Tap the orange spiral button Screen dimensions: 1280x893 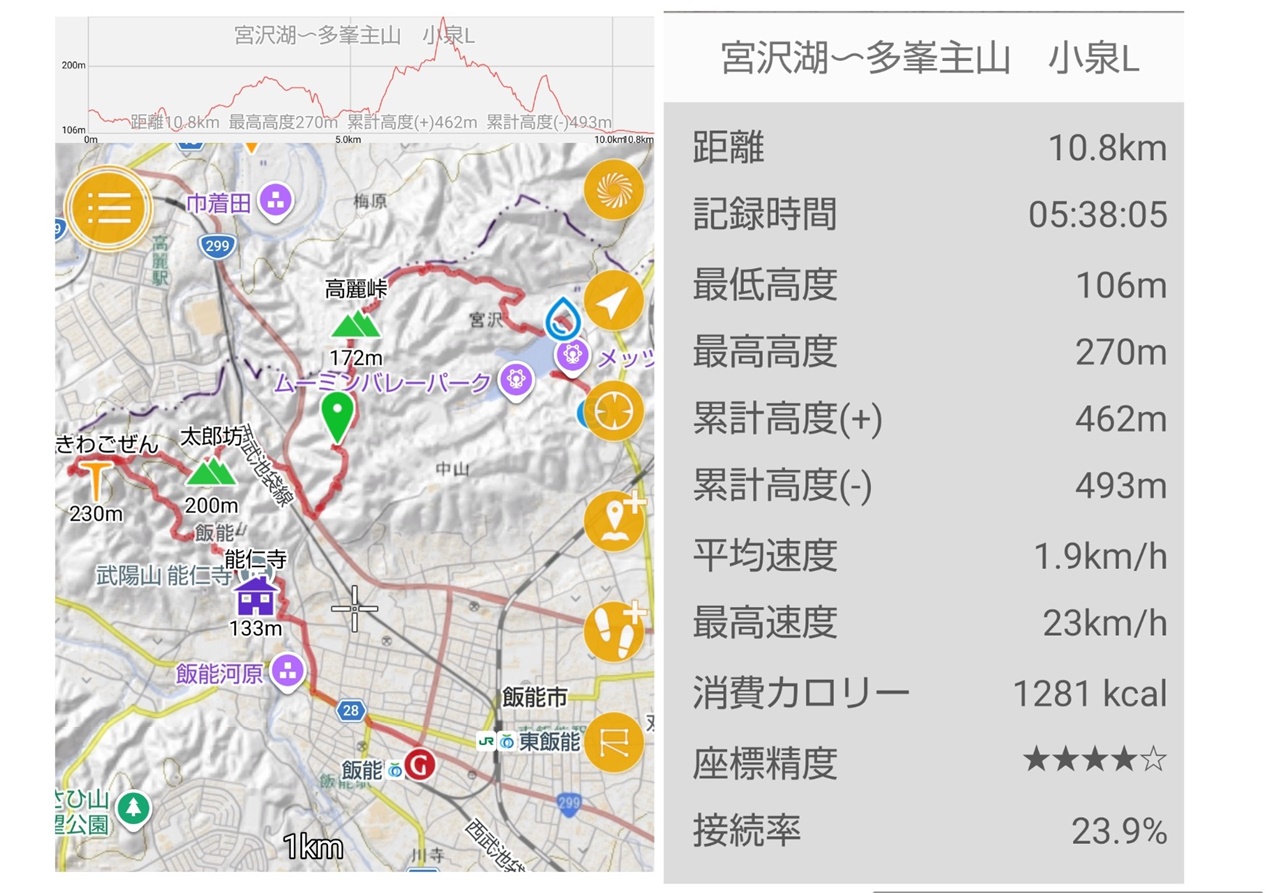[x=613, y=190]
